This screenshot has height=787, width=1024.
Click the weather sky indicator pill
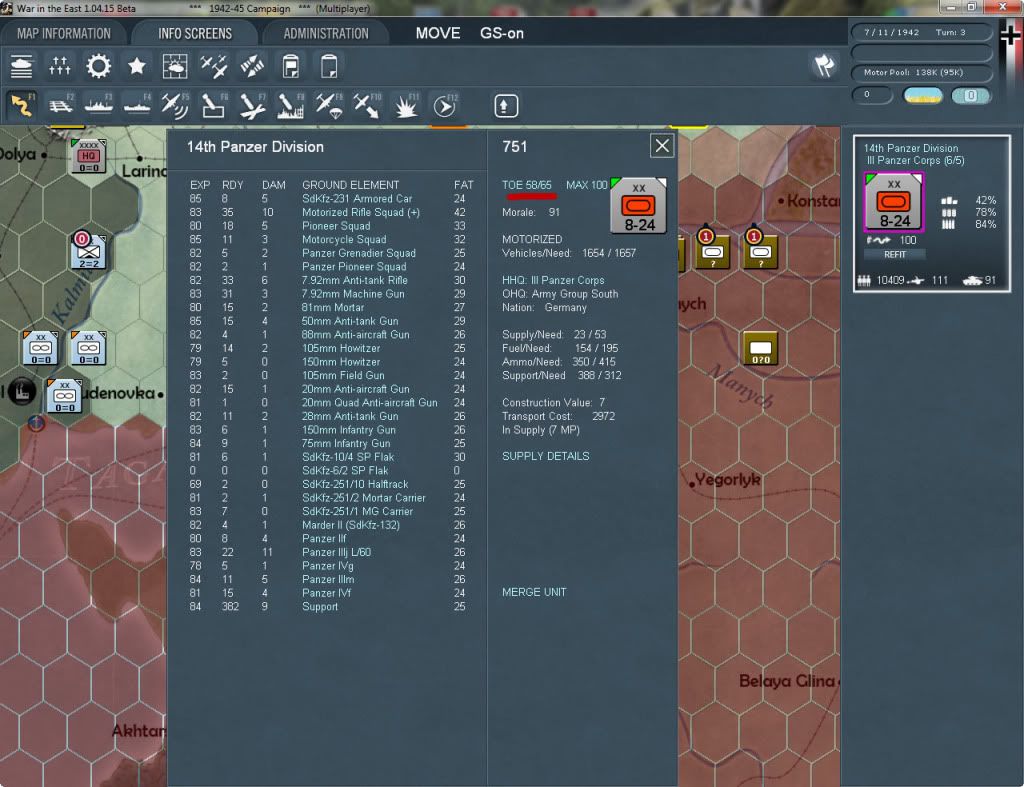[922, 95]
